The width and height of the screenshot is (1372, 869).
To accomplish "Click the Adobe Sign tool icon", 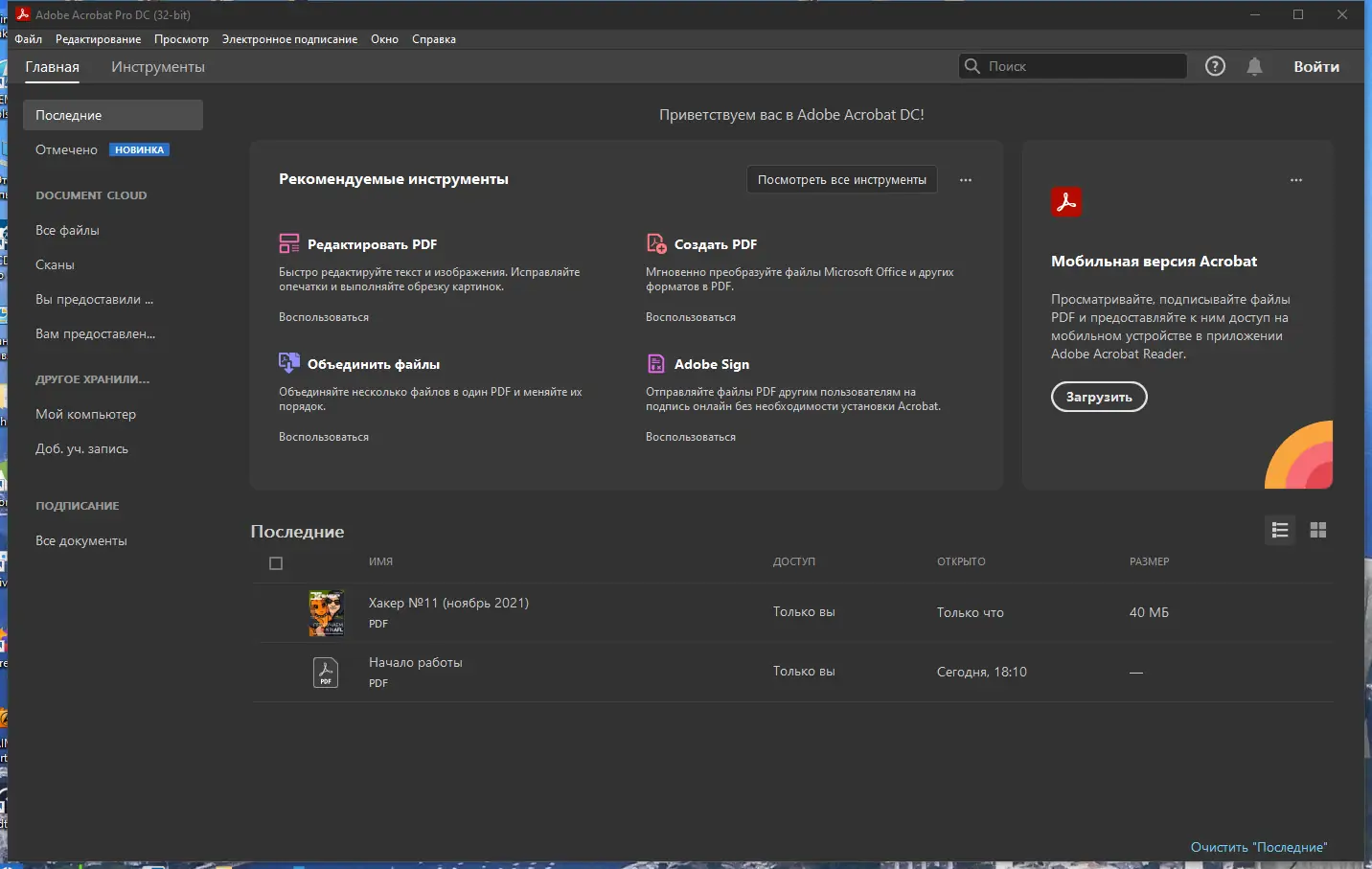I will pyautogui.click(x=656, y=363).
